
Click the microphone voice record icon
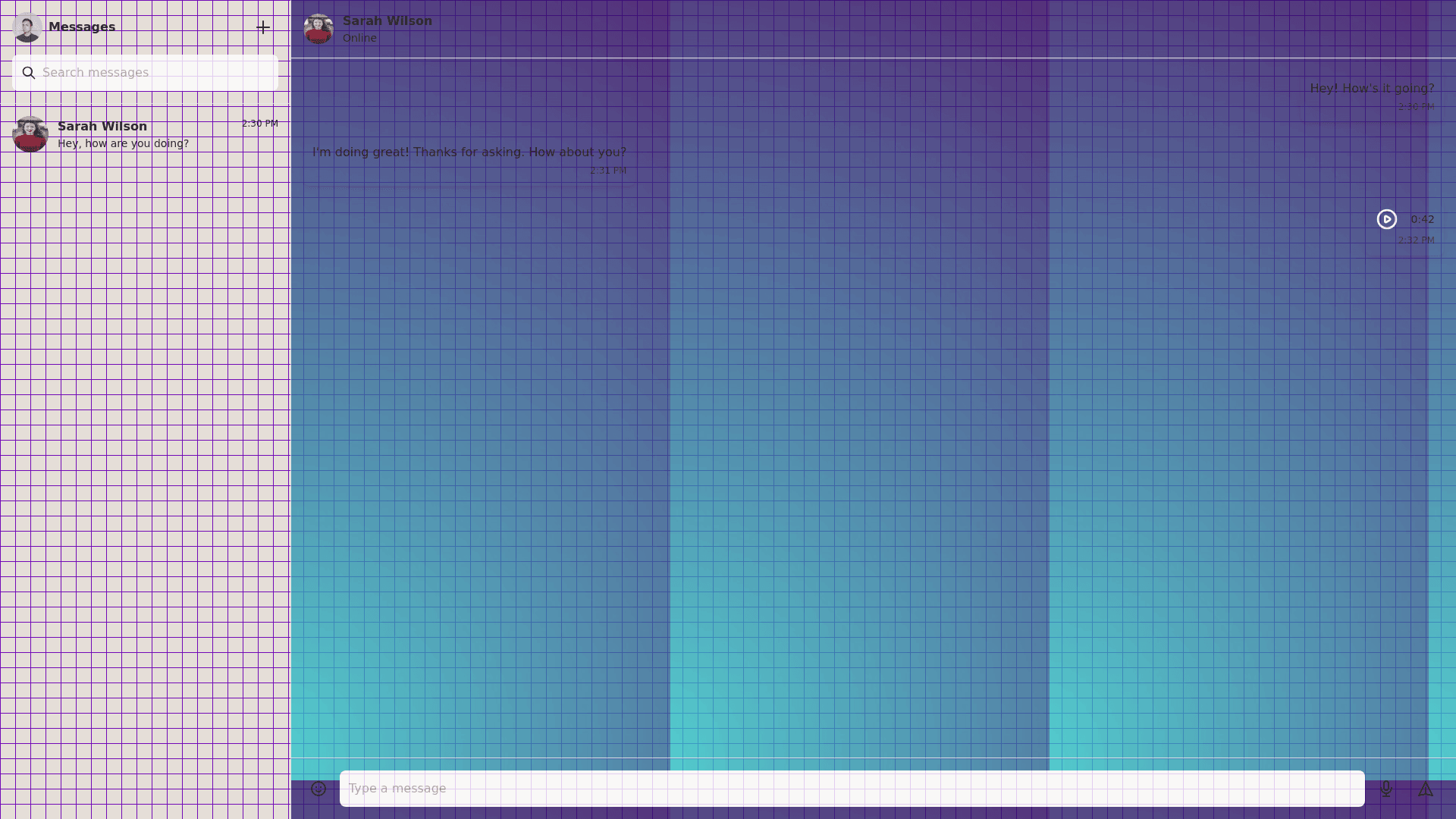click(1386, 789)
